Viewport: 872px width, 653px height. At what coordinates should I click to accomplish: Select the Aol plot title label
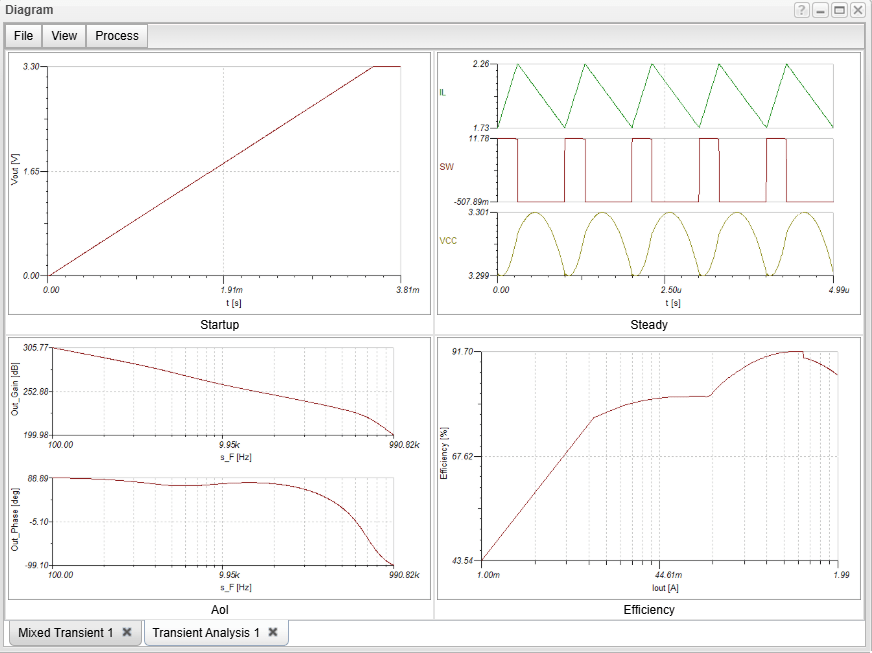(x=219, y=610)
